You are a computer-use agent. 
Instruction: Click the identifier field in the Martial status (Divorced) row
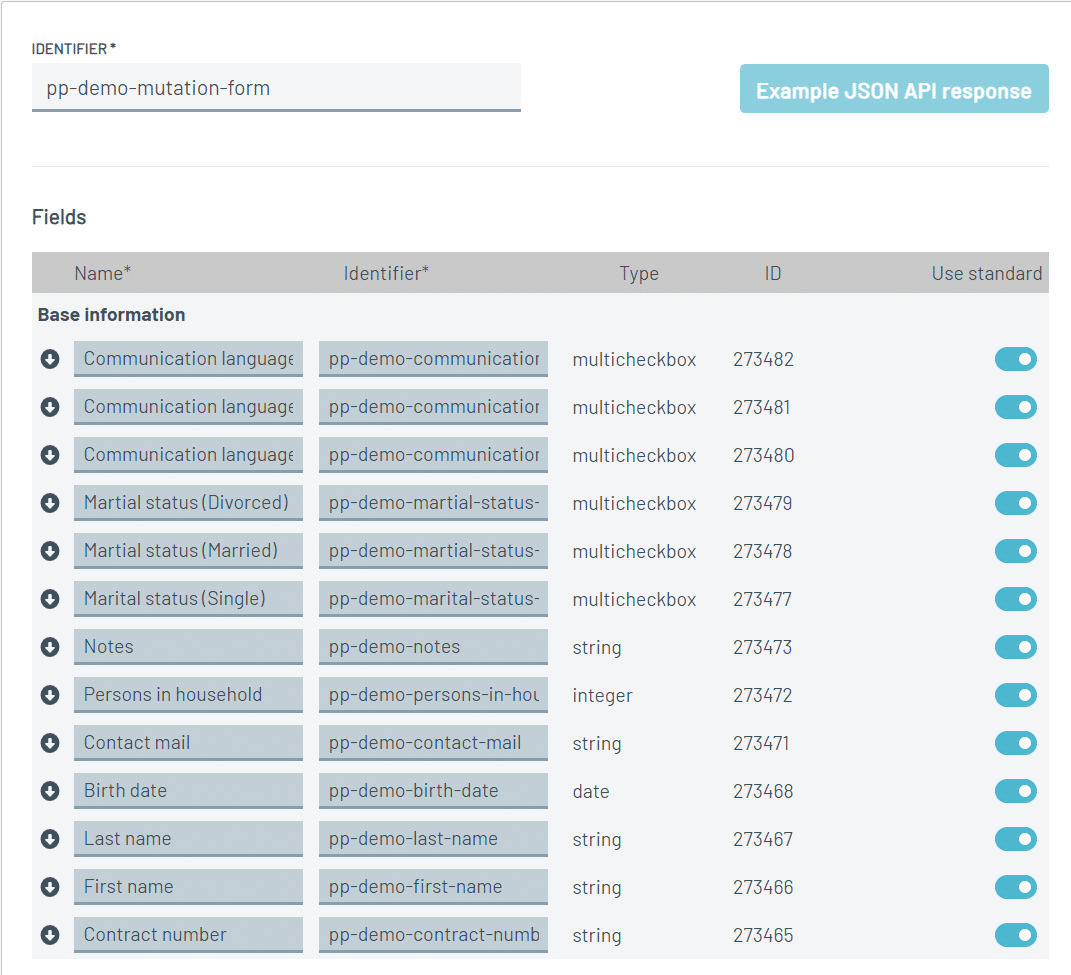(433, 503)
